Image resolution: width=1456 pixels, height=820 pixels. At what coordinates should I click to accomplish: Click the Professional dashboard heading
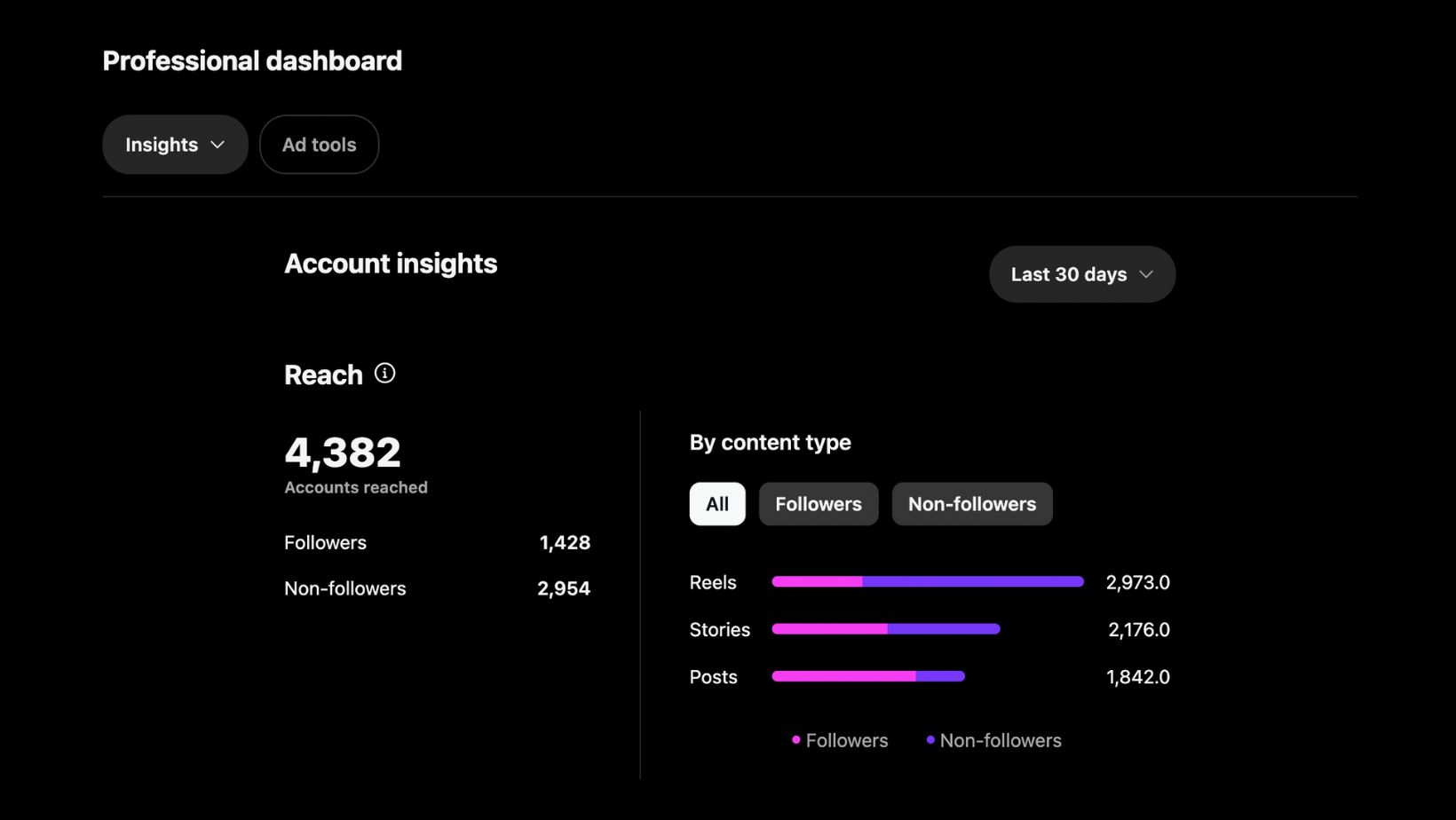[252, 60]
